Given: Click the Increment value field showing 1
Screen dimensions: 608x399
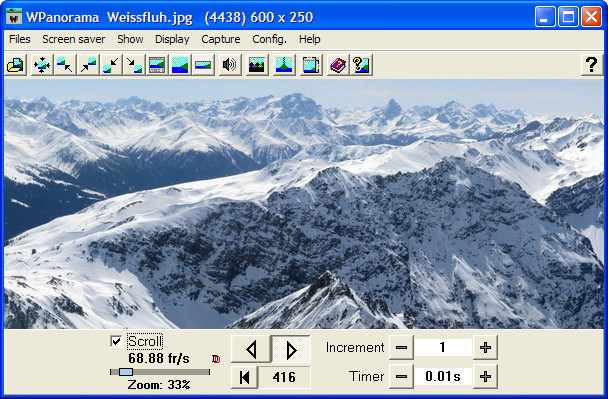Looking at the screenshot, I should click(443, 347).
